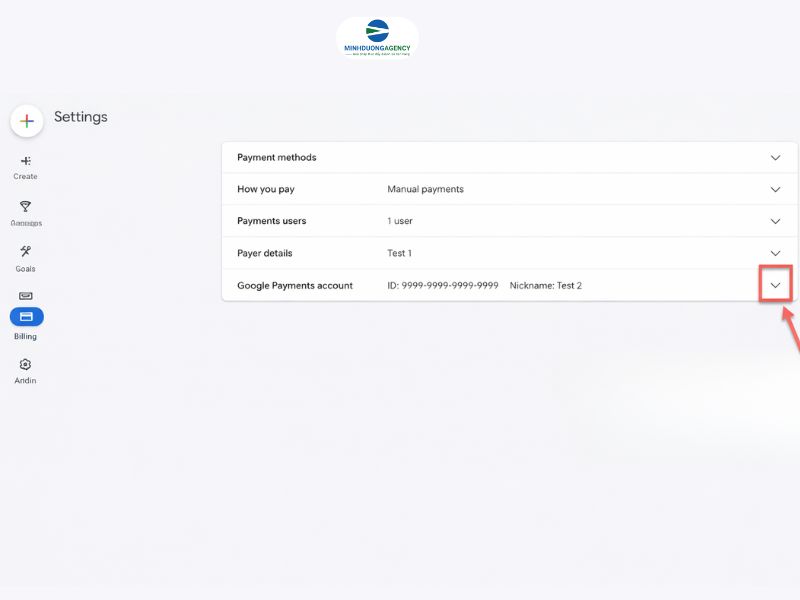Image resolution: width=800 pixels, height=600 pixels.
Task: Click the card icon above Billing
Action: click(x=25, y=295)
